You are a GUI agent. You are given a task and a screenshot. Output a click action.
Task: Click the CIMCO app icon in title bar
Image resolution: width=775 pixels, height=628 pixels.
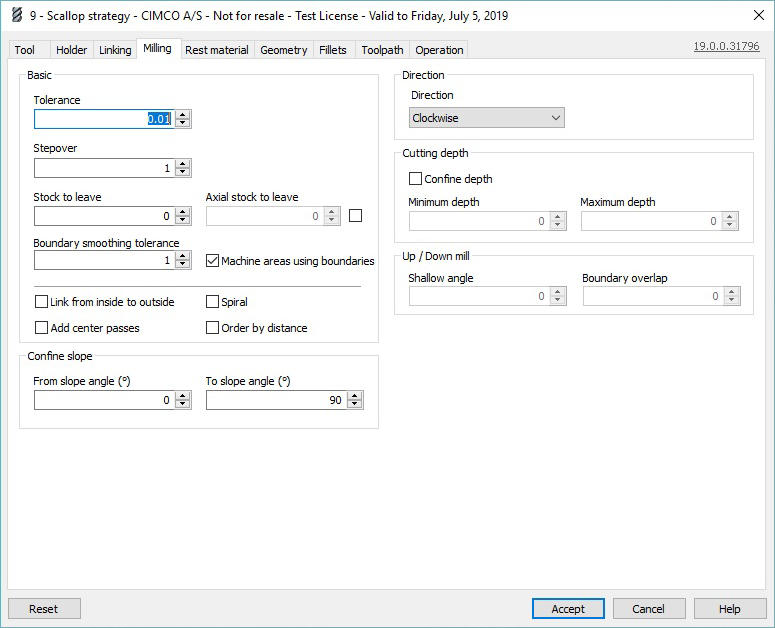[x=15, y=15]
